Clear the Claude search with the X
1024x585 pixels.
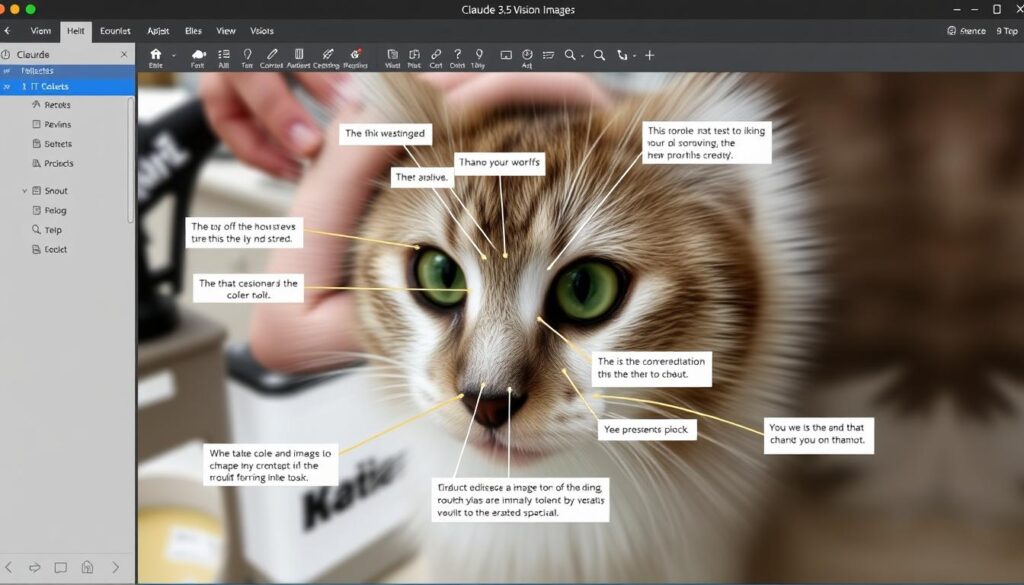[x=124, y=55]
